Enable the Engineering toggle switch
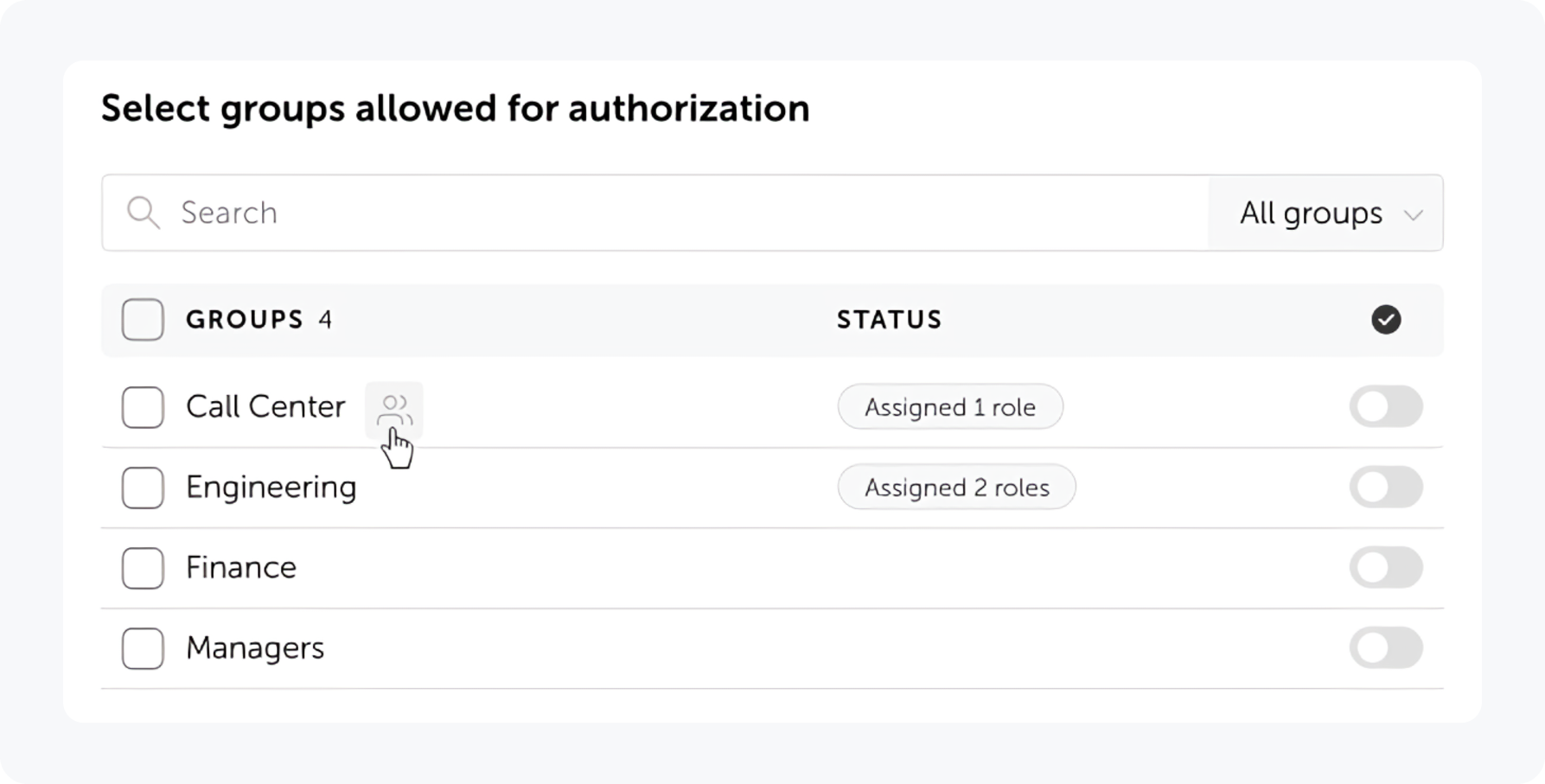This screenshot has width=1545, height=784. coord(1386,488)
